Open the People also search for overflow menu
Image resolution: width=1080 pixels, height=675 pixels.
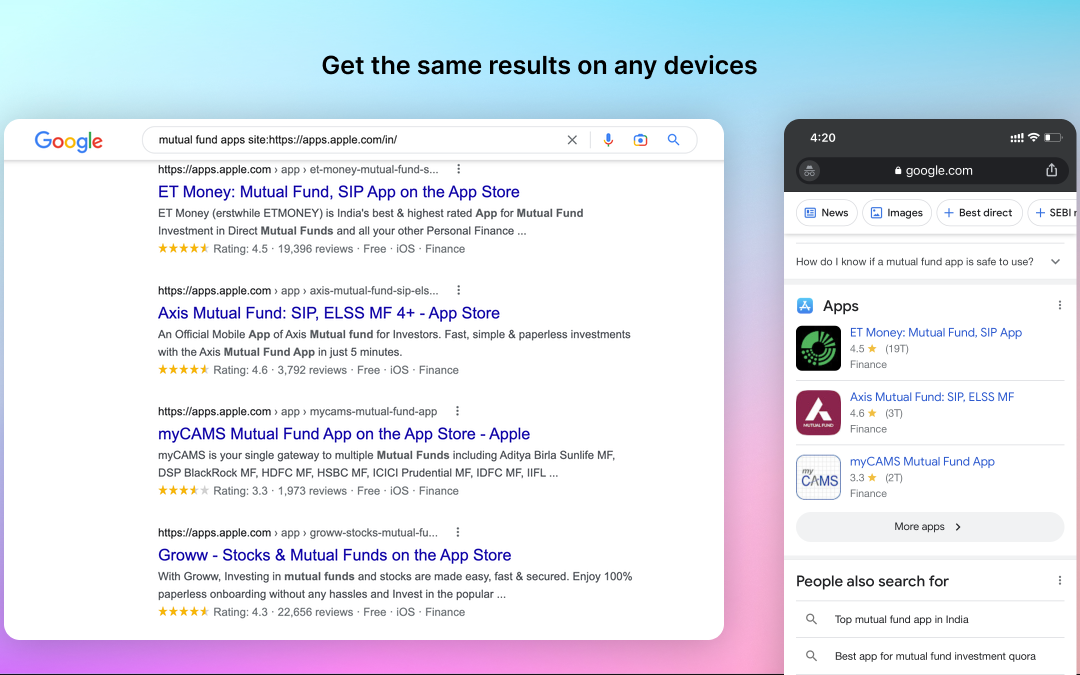[x=1060, y=580]
